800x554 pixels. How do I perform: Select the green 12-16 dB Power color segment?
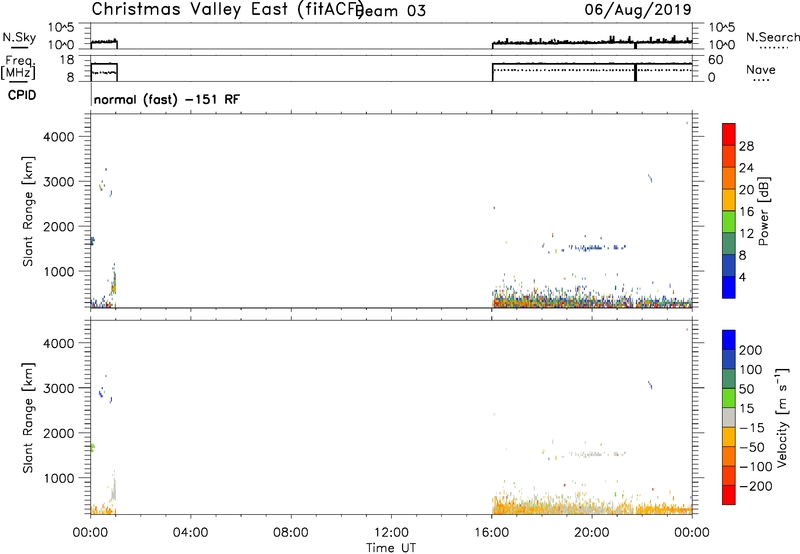click(x=729, y=221)
